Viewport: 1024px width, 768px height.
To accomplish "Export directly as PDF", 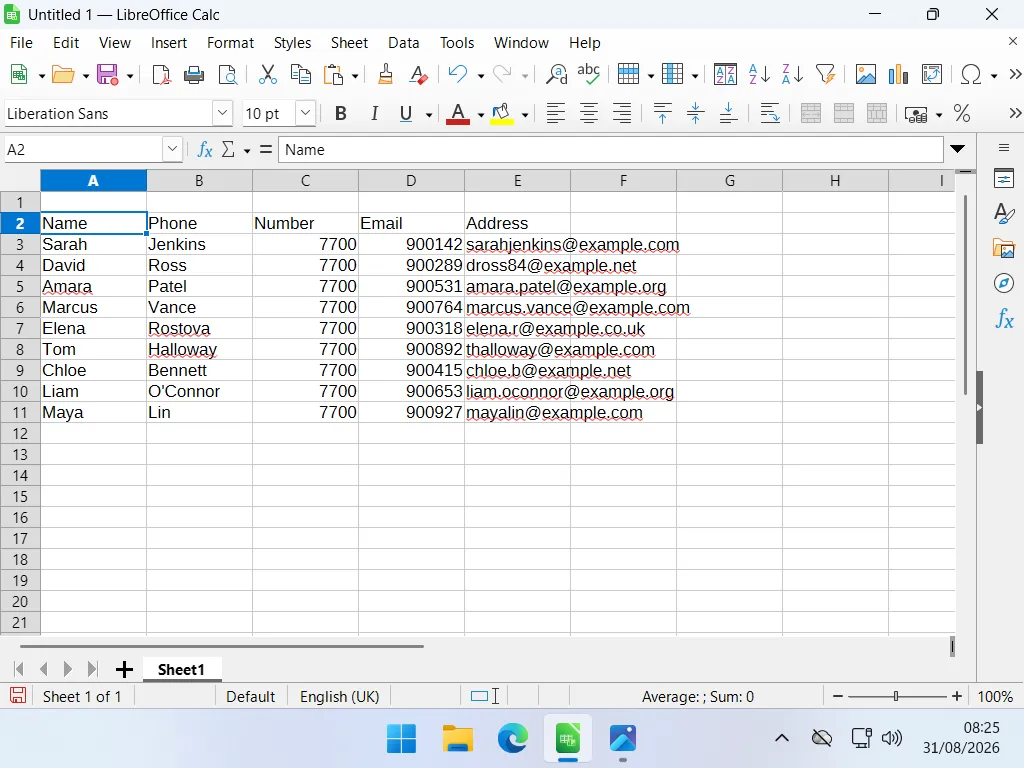I will click(161, 74).
